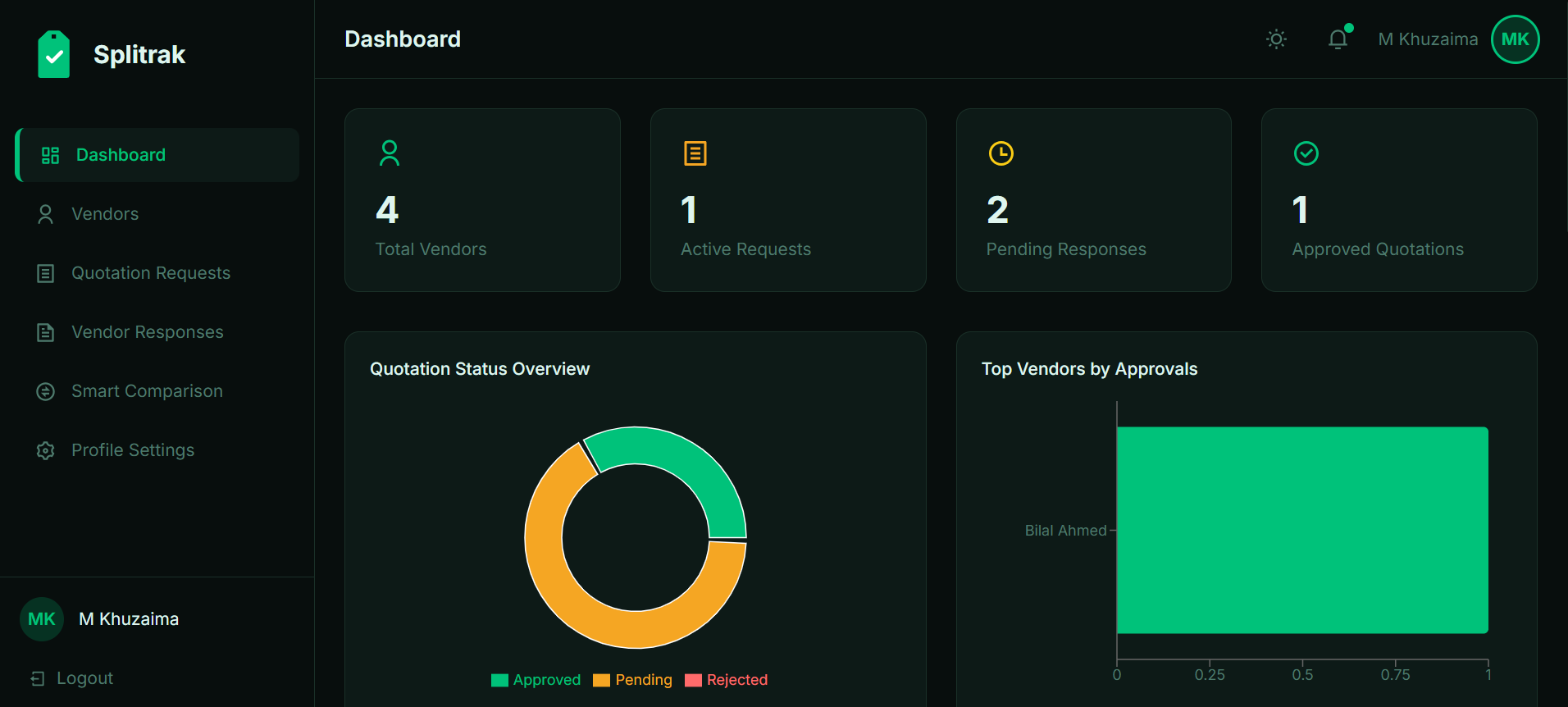The height and width of the screenshot is (707, 1568).
Task: Click the Splitrak logo icon
Action: click(54, 54)
